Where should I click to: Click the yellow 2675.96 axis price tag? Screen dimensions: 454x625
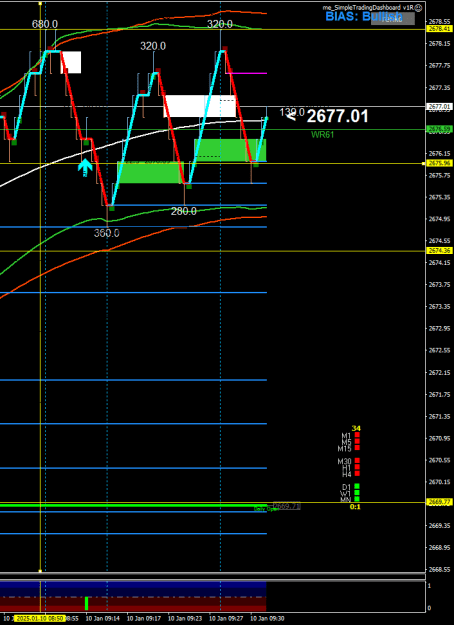[x=438, y=163]
